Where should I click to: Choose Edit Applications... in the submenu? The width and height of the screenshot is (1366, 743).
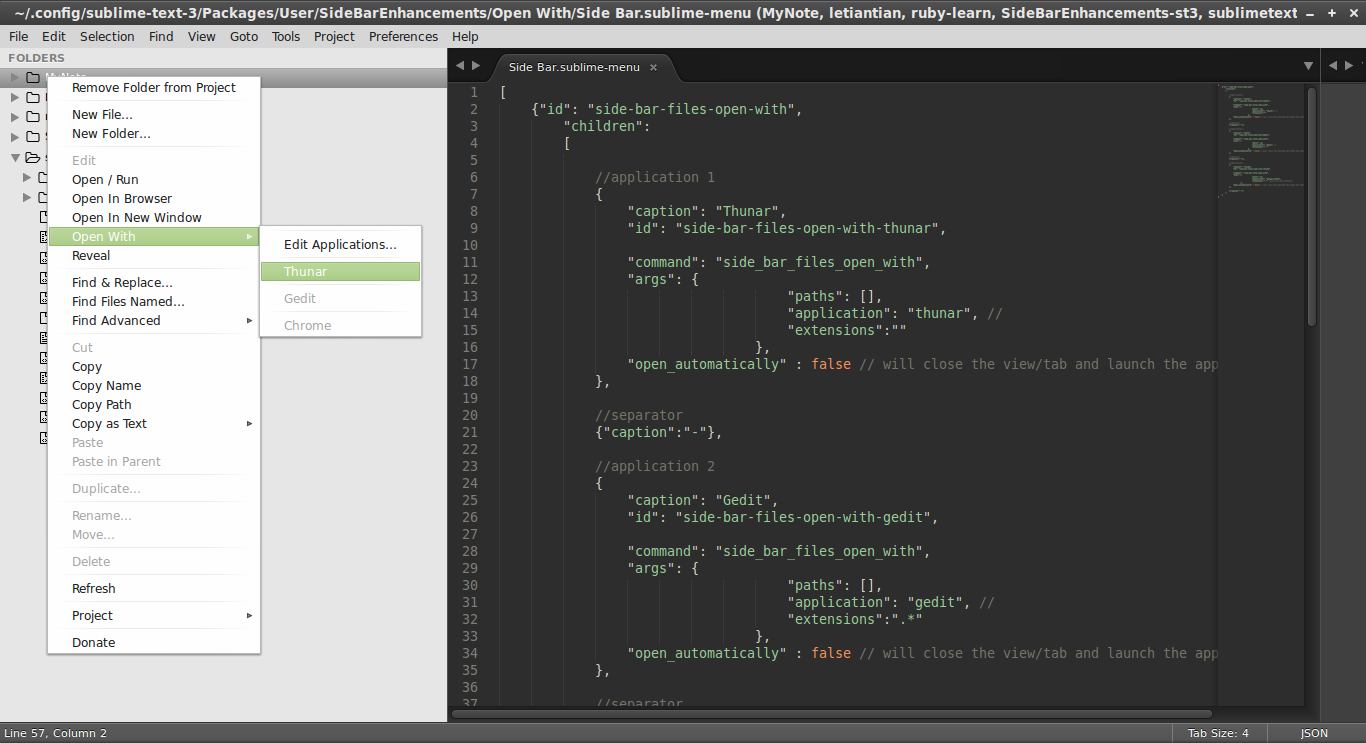(x=340, y=245)
